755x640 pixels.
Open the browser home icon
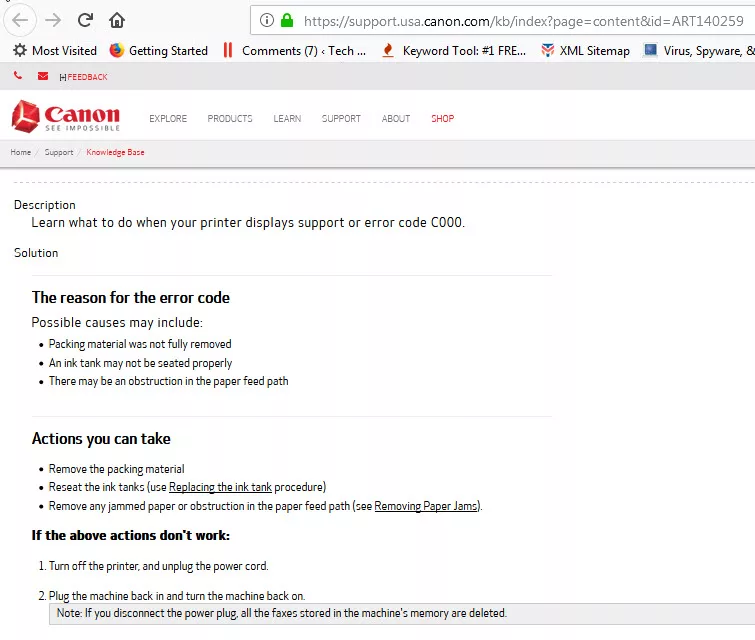[117, 20]
